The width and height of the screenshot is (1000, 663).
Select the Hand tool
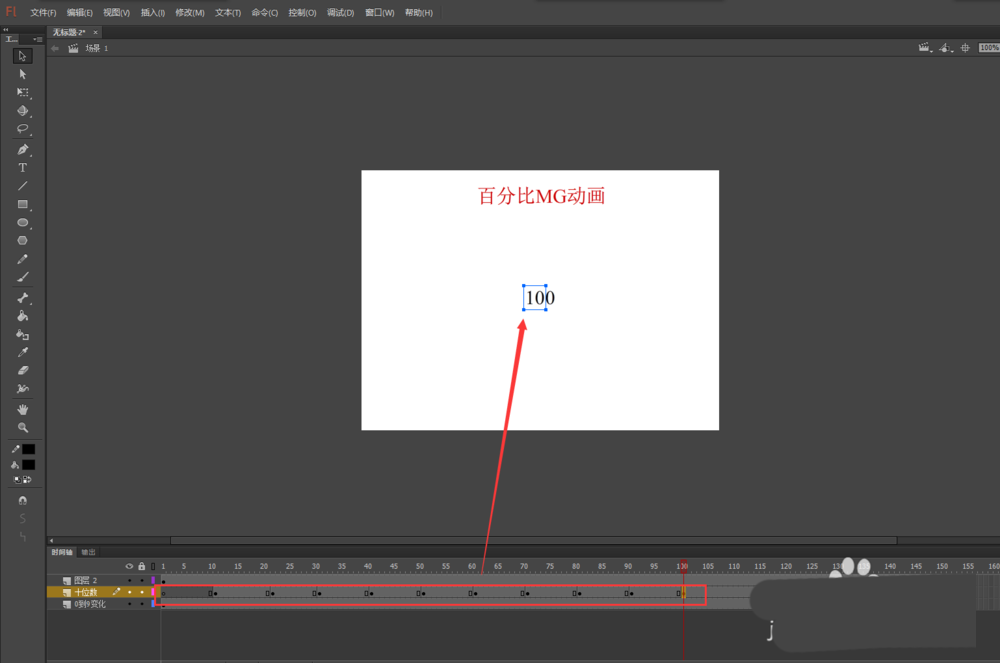coord(22,409)
